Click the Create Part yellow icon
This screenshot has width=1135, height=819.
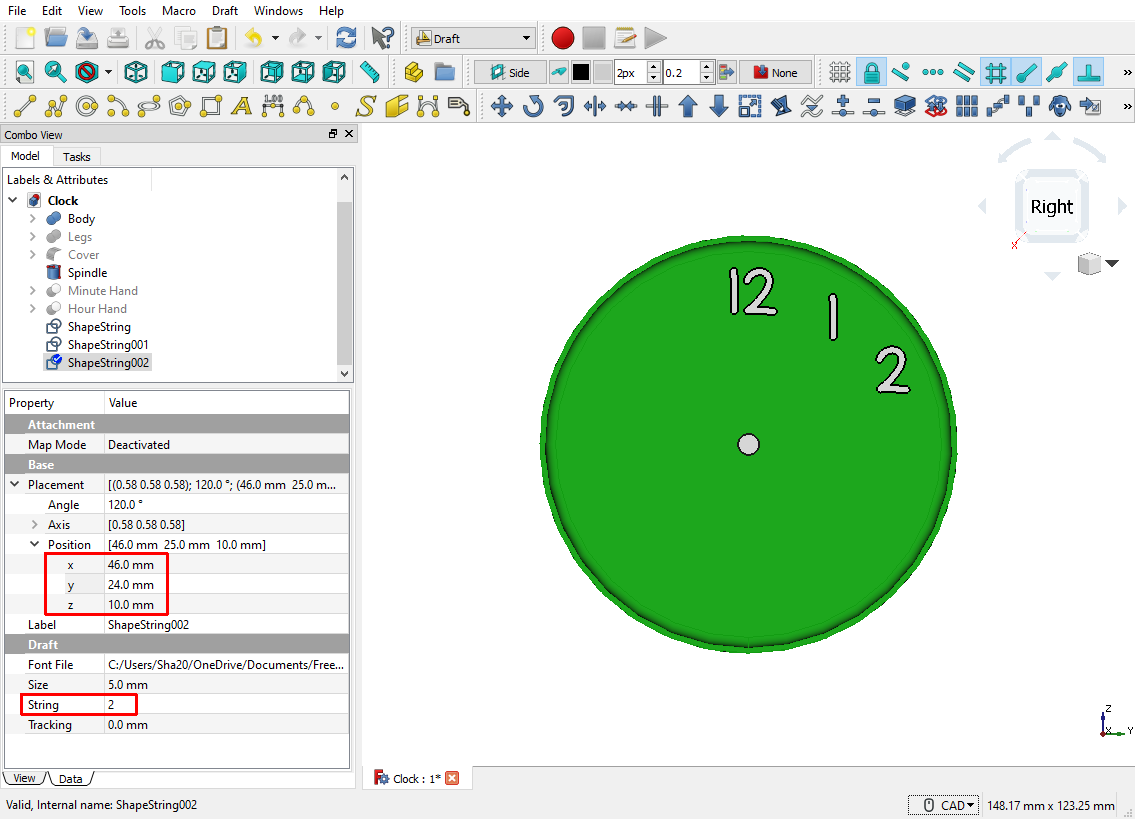coord(413,72)
